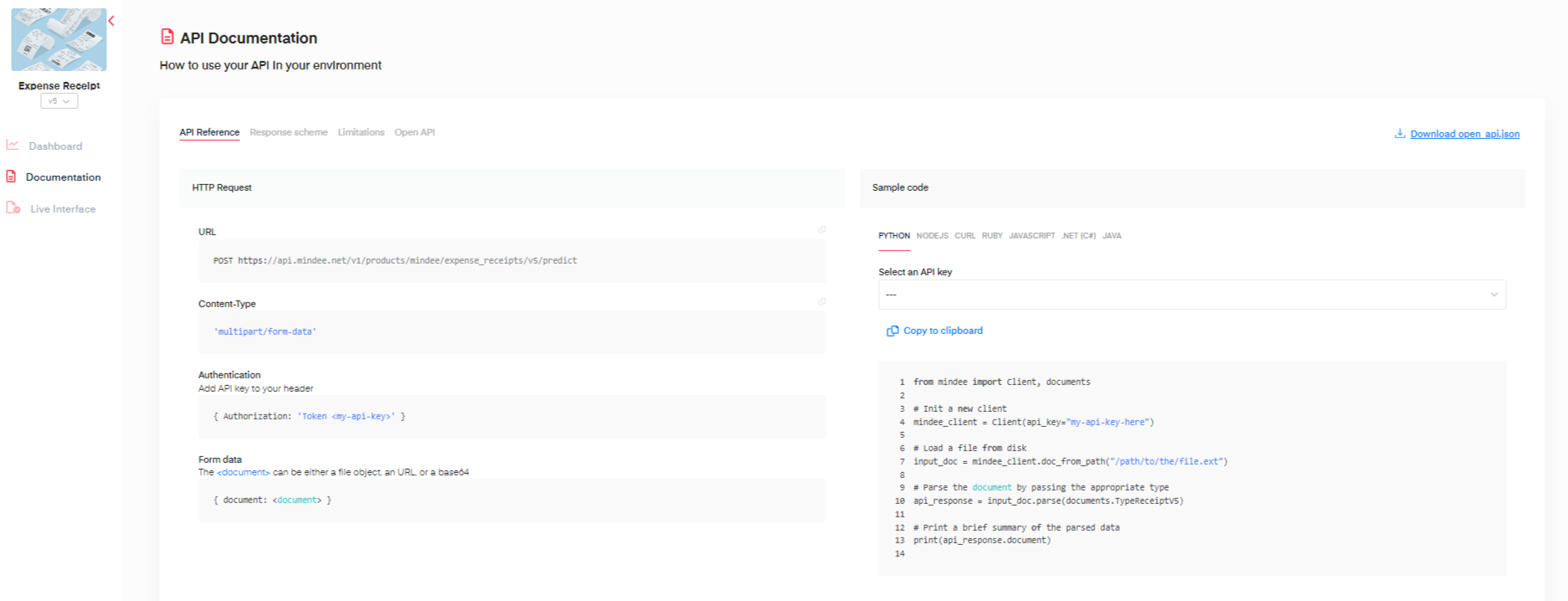Click the Documentation file icon in sidebar
This screenshot has height=601, width=1568.
12,177
